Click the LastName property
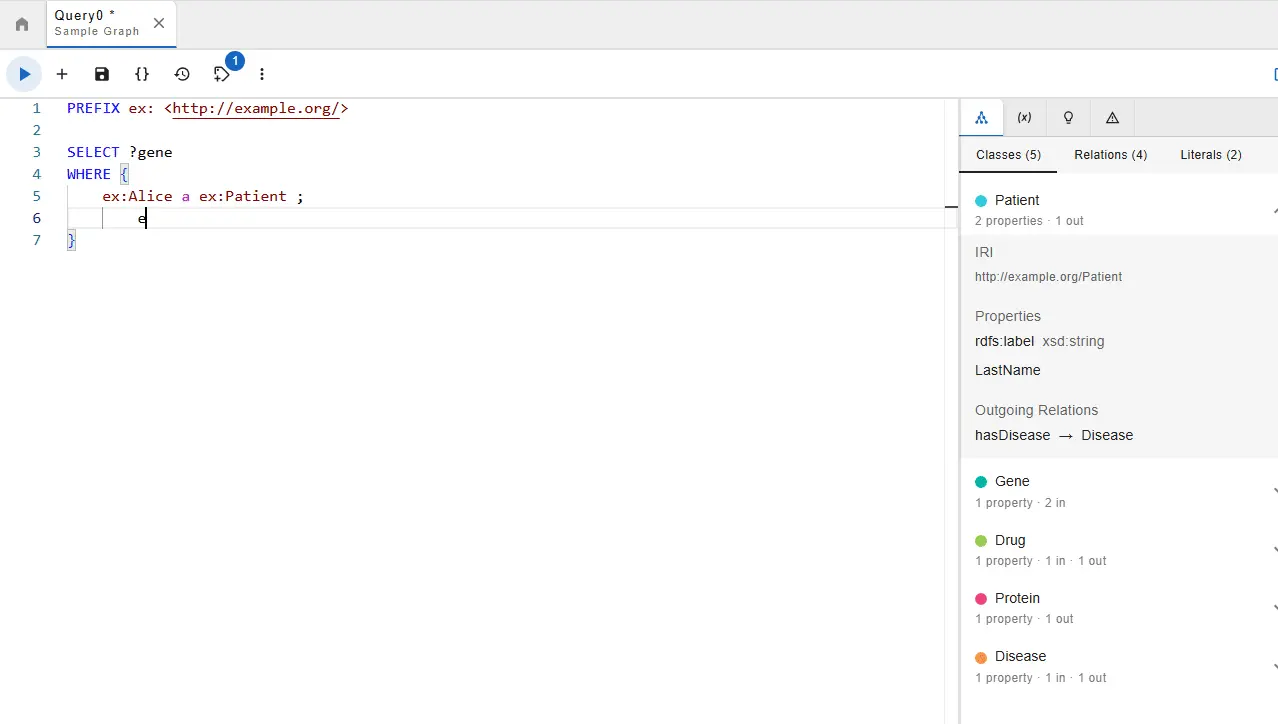Viewport: 1278px width, 724px height. (x=1007, y=370)
